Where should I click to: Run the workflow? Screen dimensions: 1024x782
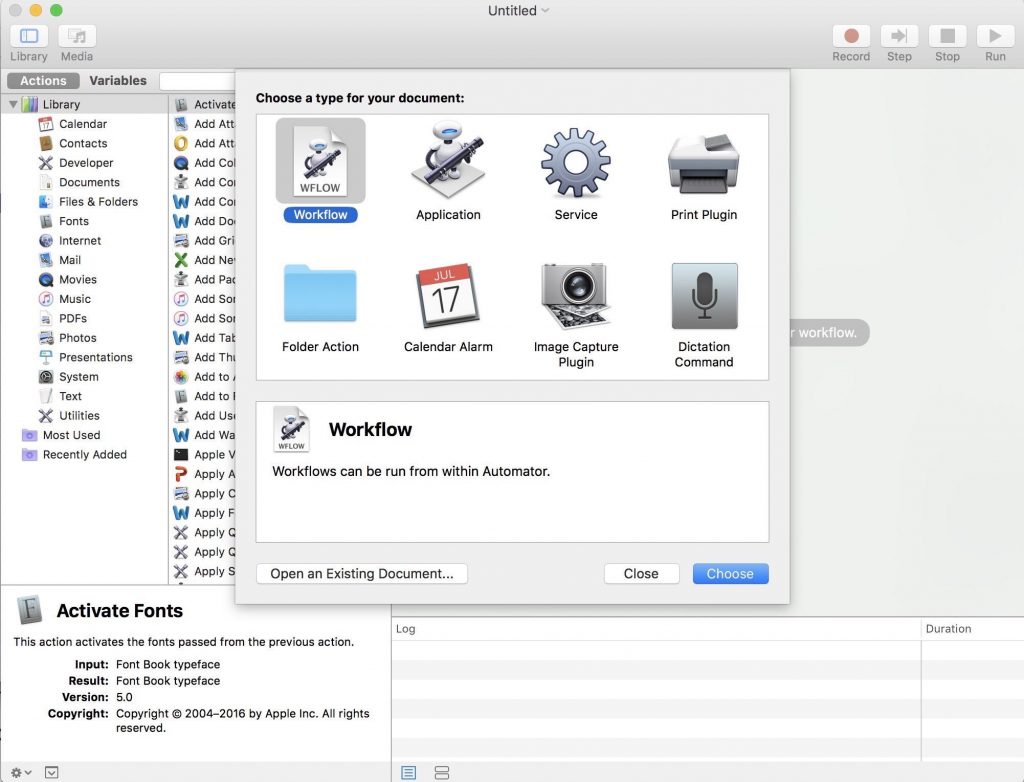pos(995,36)
